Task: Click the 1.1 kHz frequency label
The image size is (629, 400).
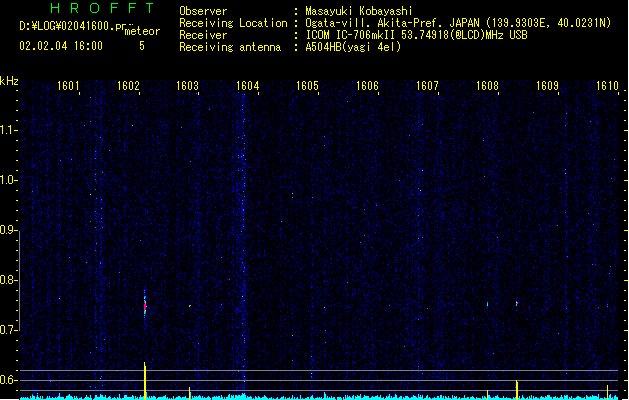Action: (x=9, y=130)
